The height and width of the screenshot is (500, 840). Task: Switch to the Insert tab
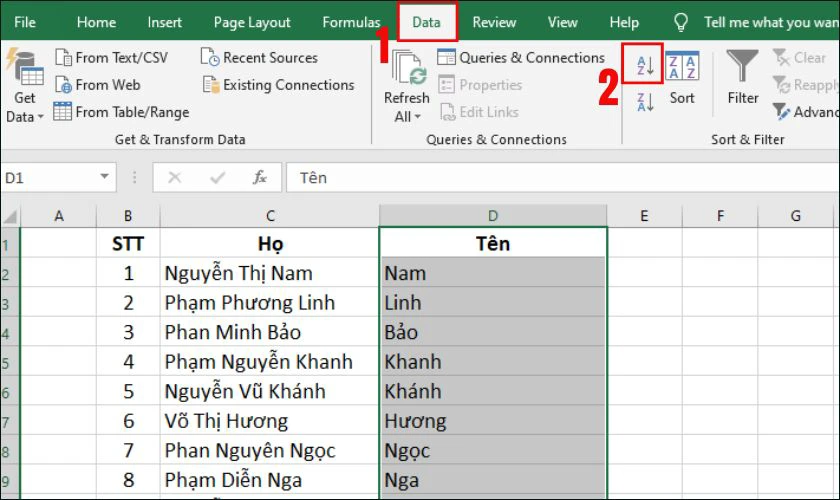(164, 23)
